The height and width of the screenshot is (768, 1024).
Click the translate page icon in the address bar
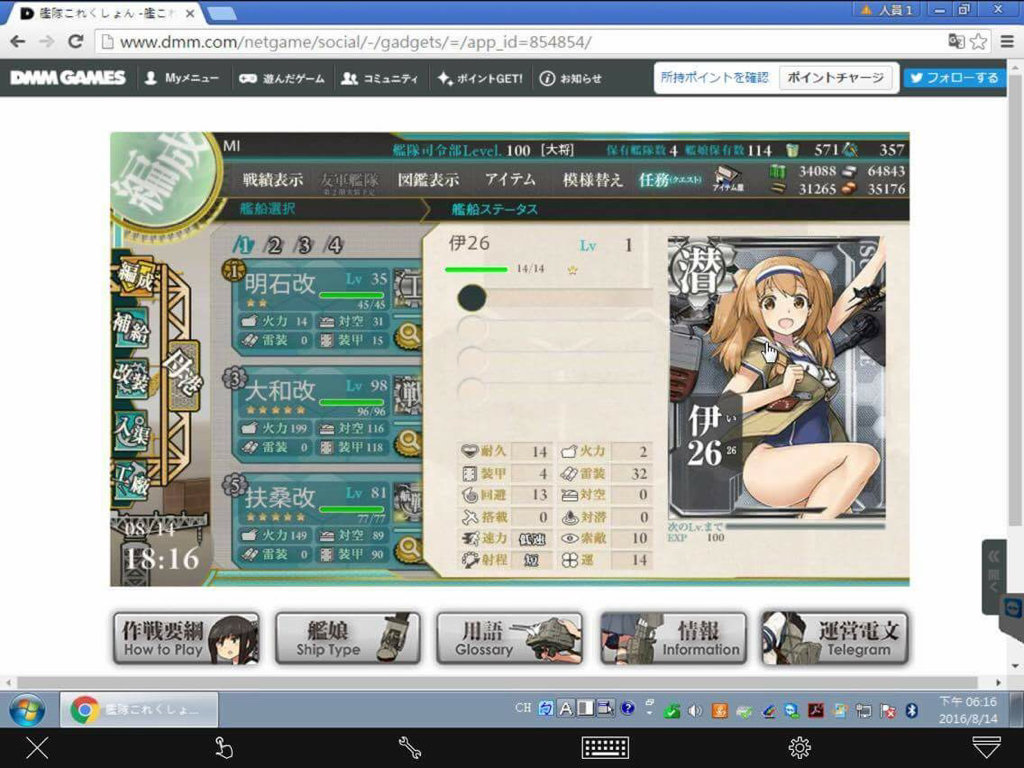[956, 42]
